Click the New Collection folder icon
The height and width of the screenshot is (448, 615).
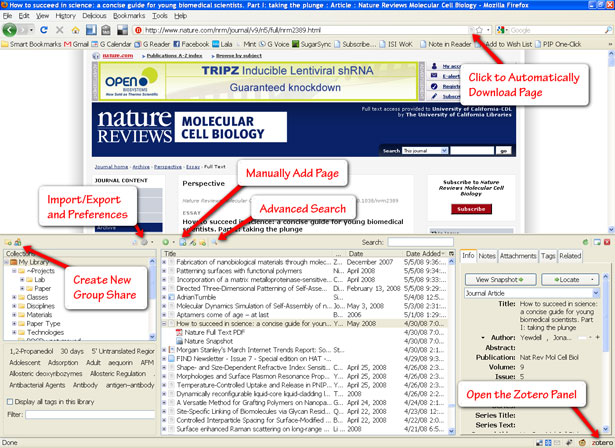tap(7, 242)
